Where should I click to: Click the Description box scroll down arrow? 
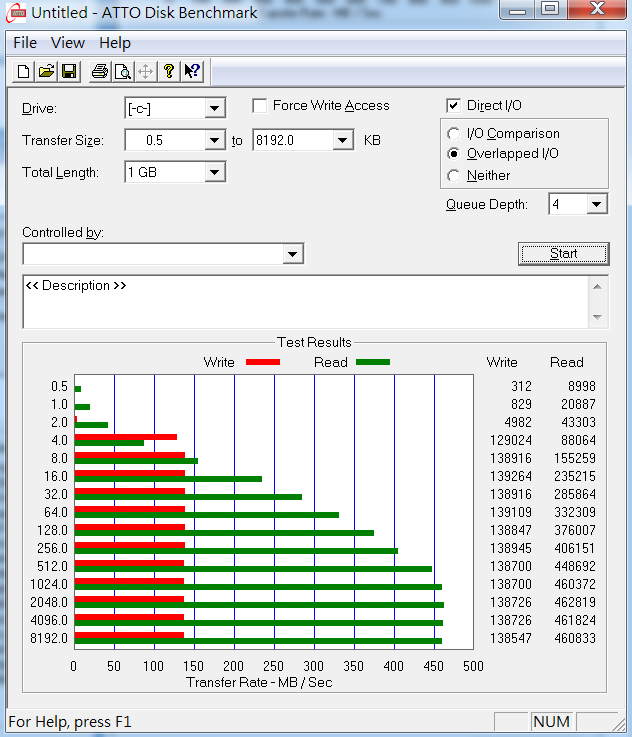coord(598,317)
